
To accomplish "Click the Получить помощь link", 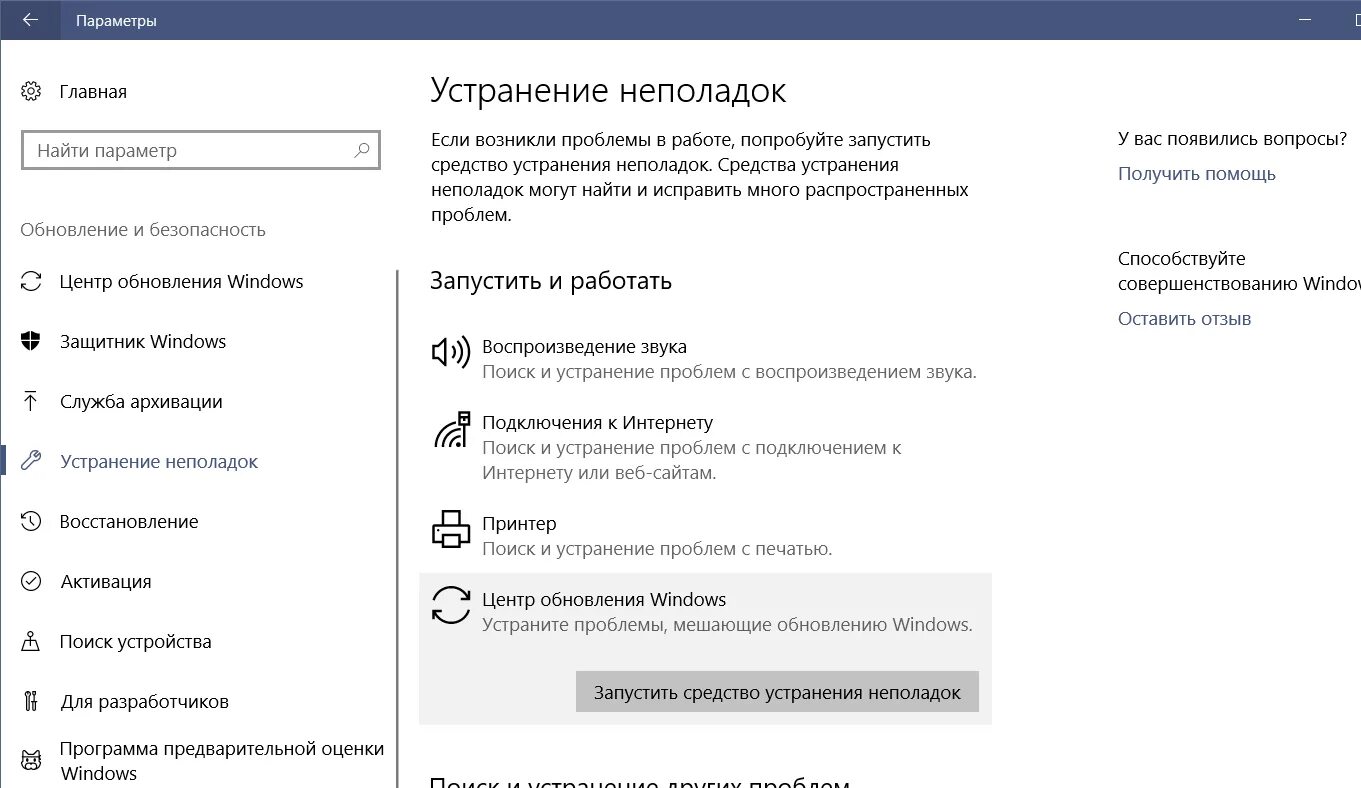I will pyautogui.click(x=1197, y=174).
